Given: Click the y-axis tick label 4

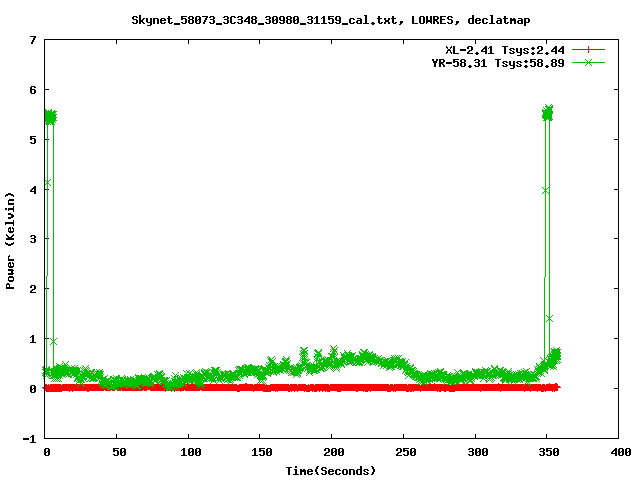Looking at the screenshot, I should tap(33, 190).
